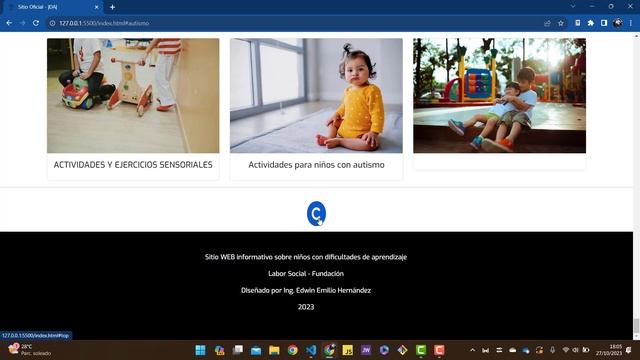The width and height of the screenshot is (640, 360).
Task: Select the Sitio Oficial browser tab
Action: 53,7
